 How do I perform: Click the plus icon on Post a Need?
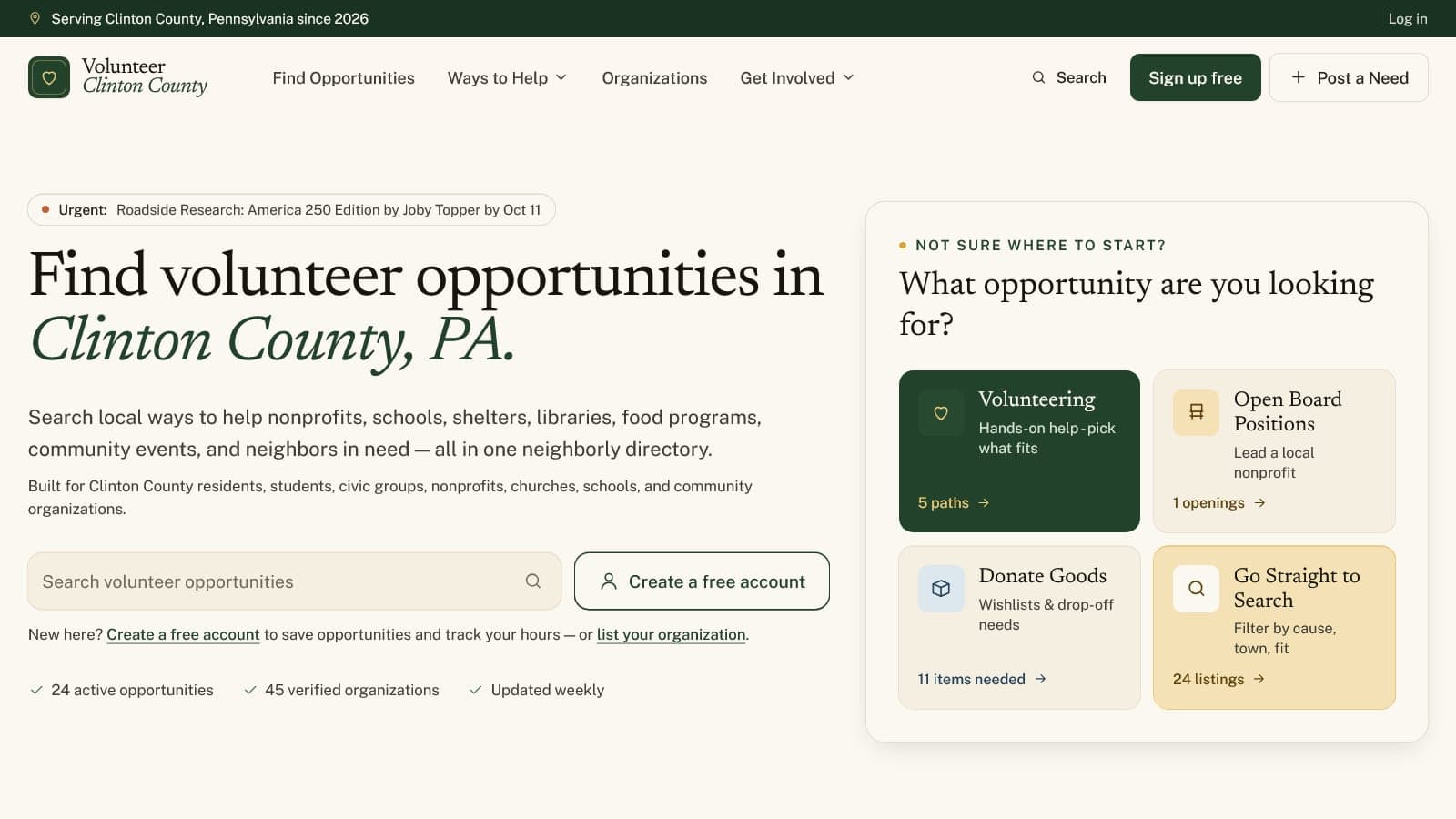click(1299, 77)
